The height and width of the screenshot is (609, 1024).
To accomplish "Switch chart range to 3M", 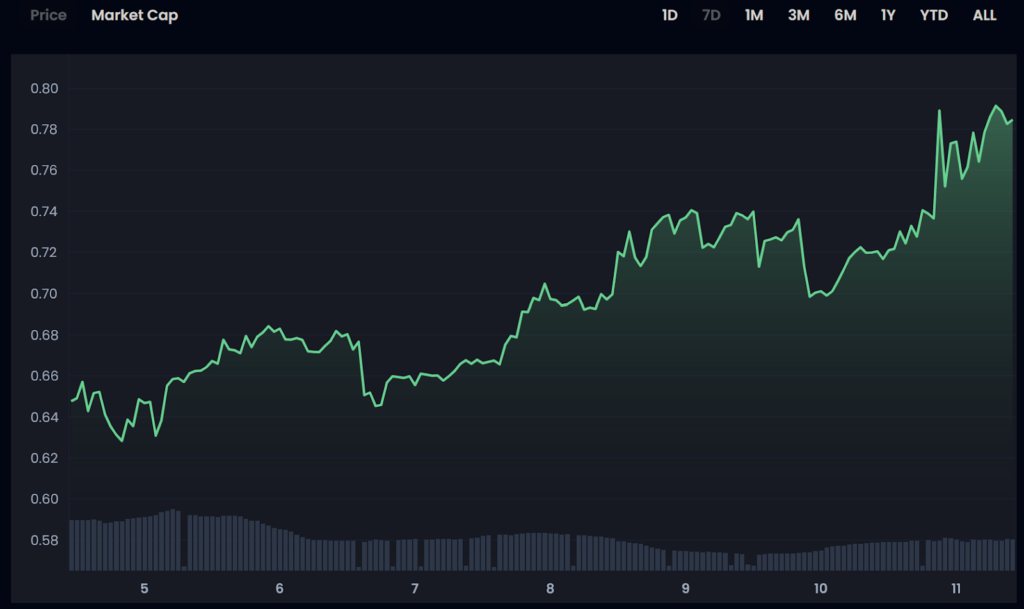I will click(798, 16).
